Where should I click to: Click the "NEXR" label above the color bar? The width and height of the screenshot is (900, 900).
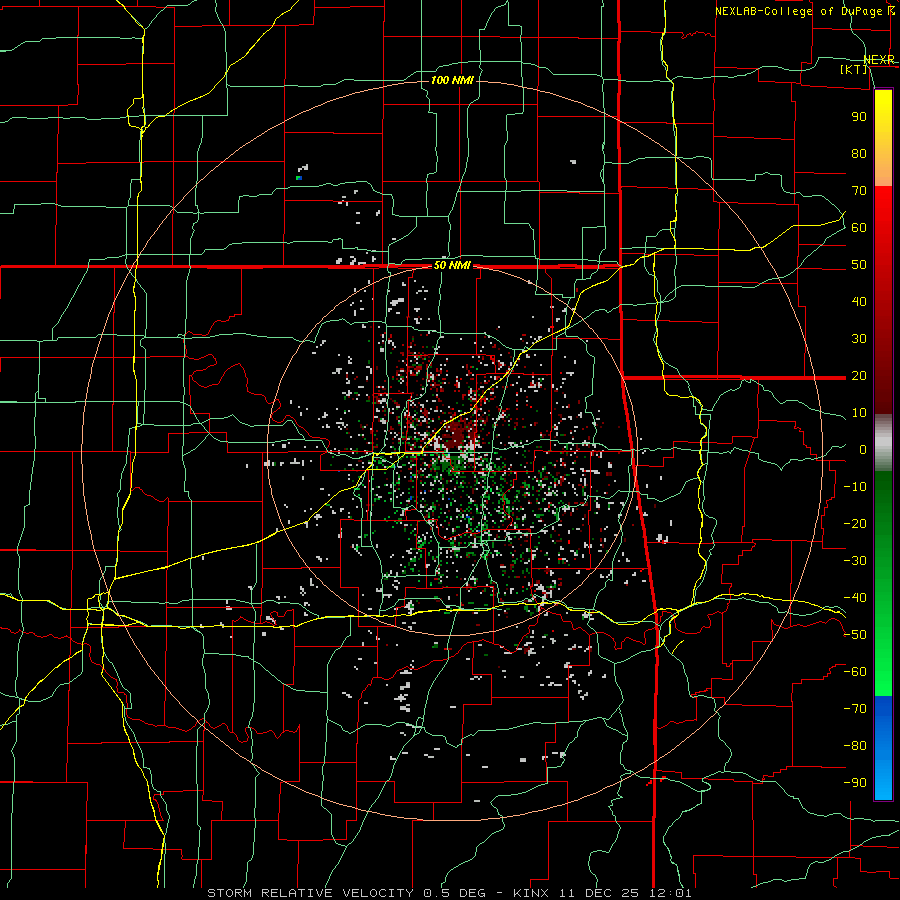coord(879,60)
